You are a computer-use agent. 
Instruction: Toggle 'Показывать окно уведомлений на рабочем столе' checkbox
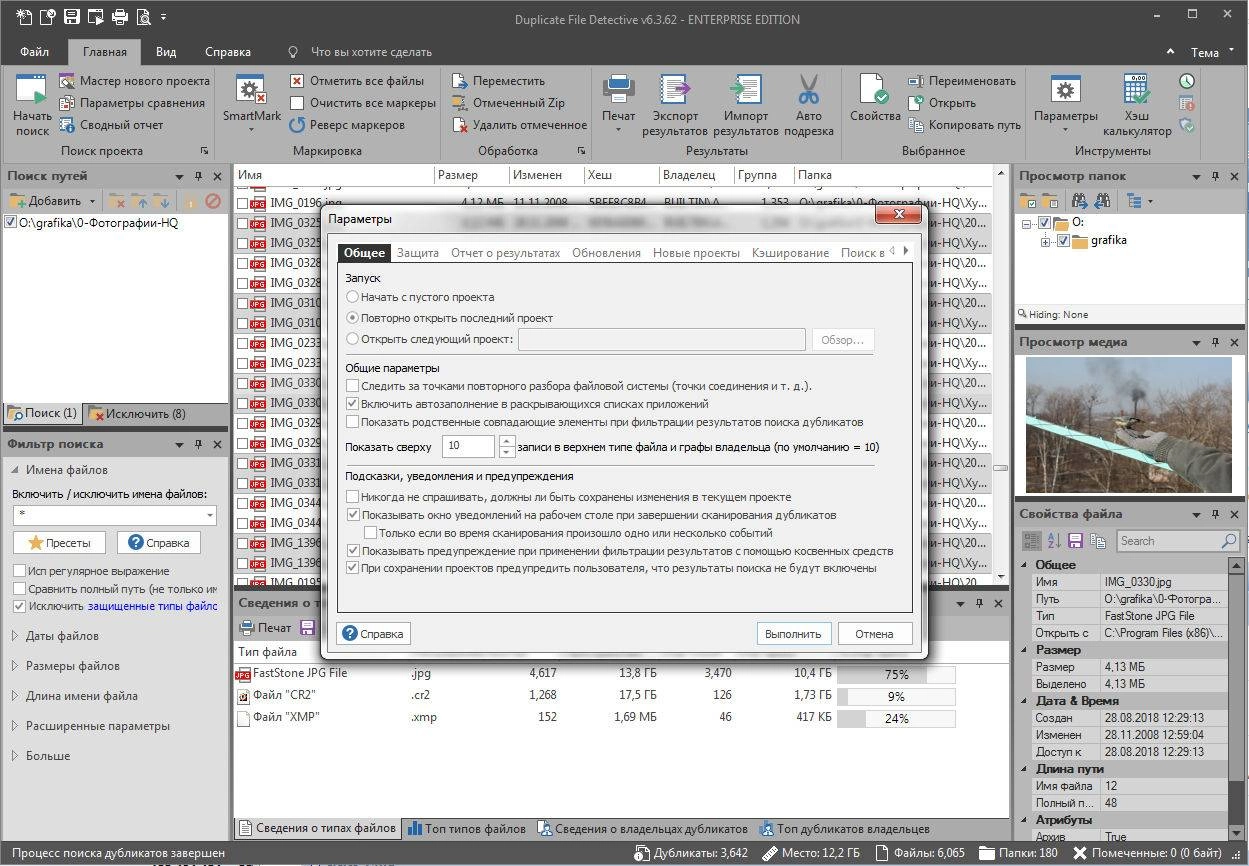[352, 515]
